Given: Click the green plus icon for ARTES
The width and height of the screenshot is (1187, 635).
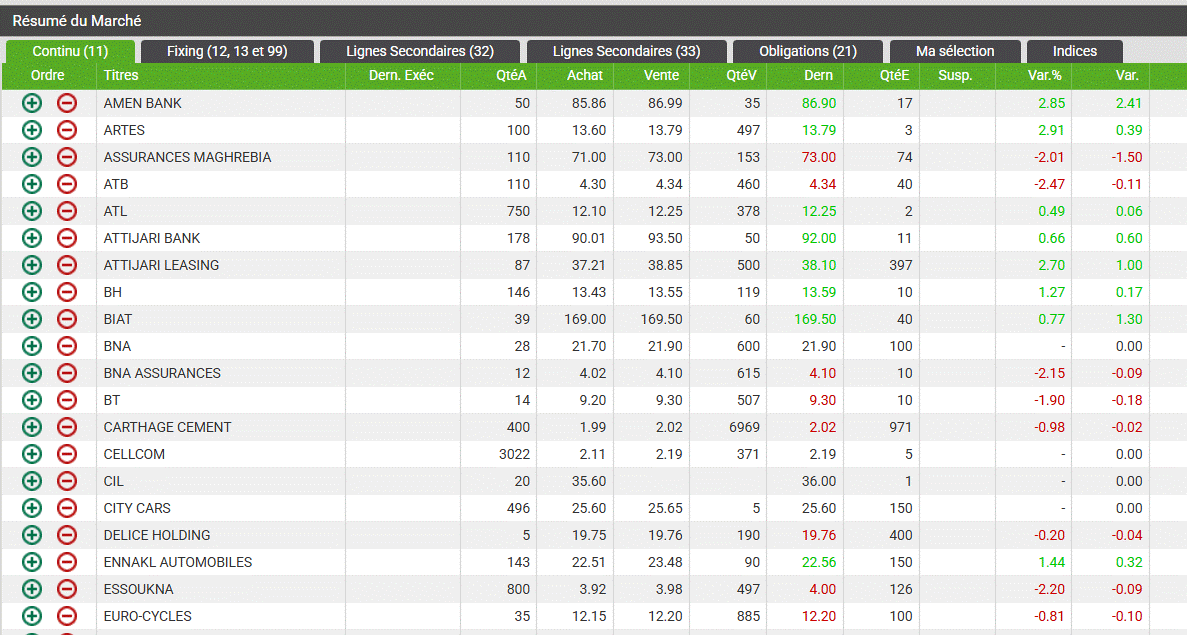Looking at the screenshot, I should point(32,130).
